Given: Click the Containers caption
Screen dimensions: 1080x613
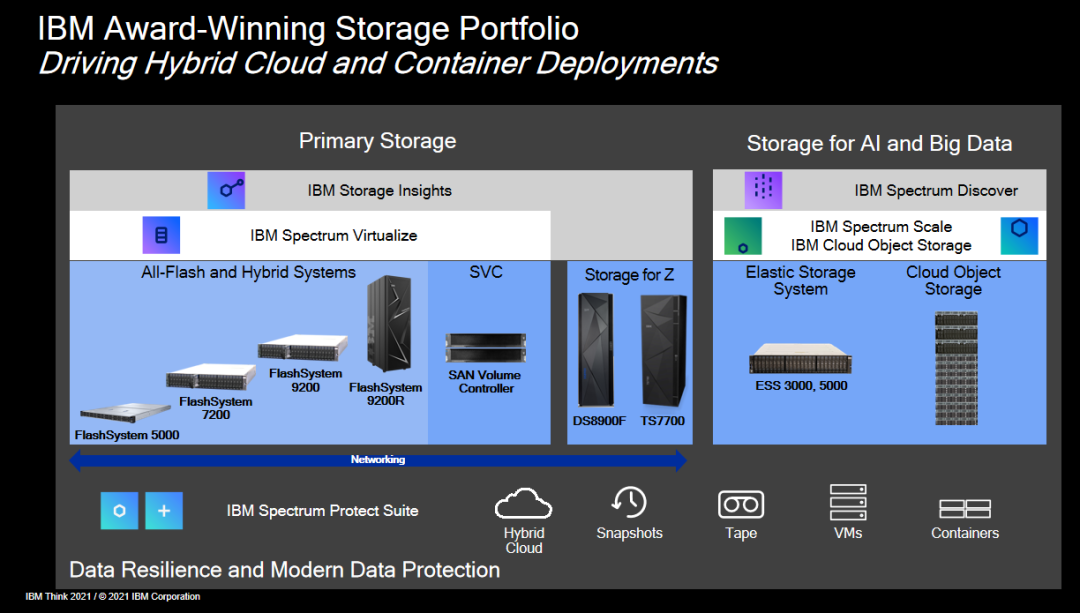Looking at the screenshot, I should [965, 533].
